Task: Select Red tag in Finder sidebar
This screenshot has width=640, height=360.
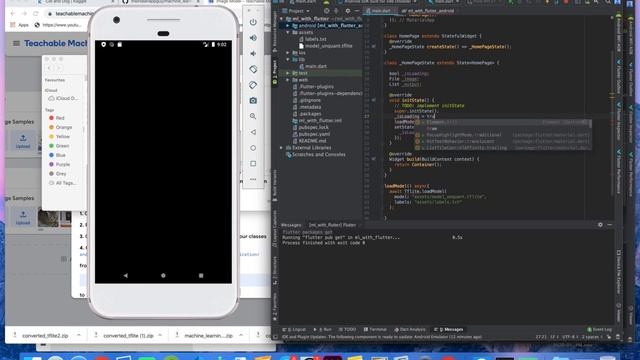Action: pyautogui.click(x=57, y=118)
